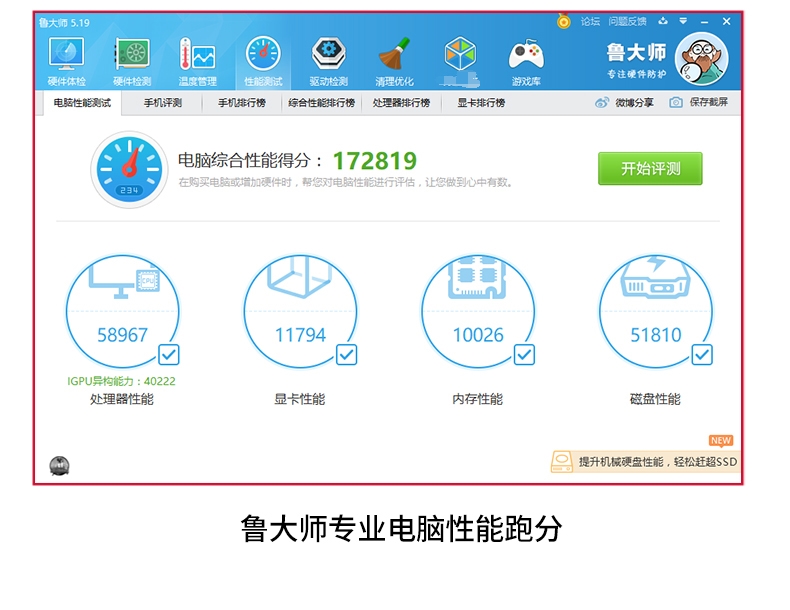790x610 pixels.
Task: Click the IGPU异构能力 40222 text
Action: 121,381
